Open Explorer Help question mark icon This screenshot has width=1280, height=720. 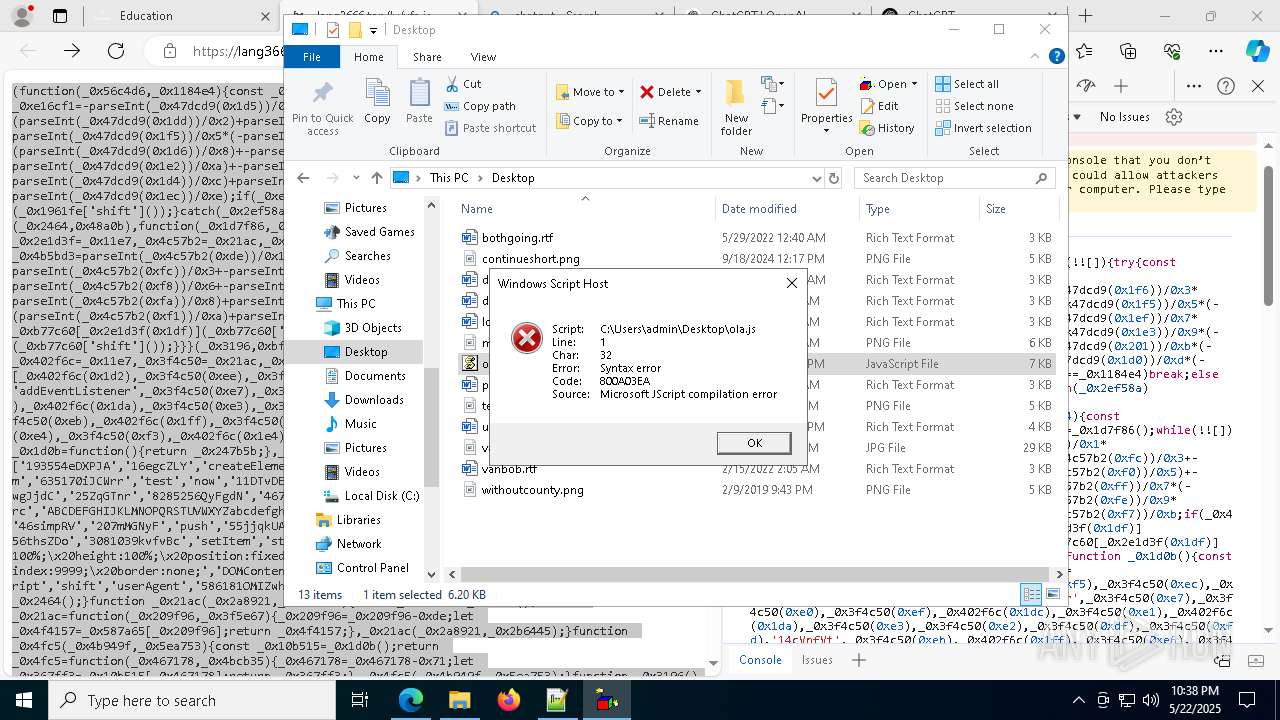pos(1056,57)
